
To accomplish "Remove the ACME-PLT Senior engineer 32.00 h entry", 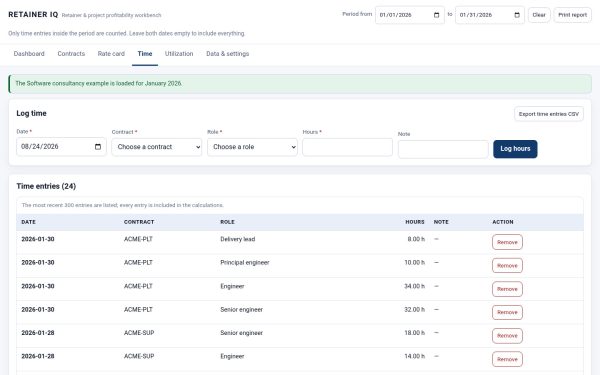I will 507,312.
